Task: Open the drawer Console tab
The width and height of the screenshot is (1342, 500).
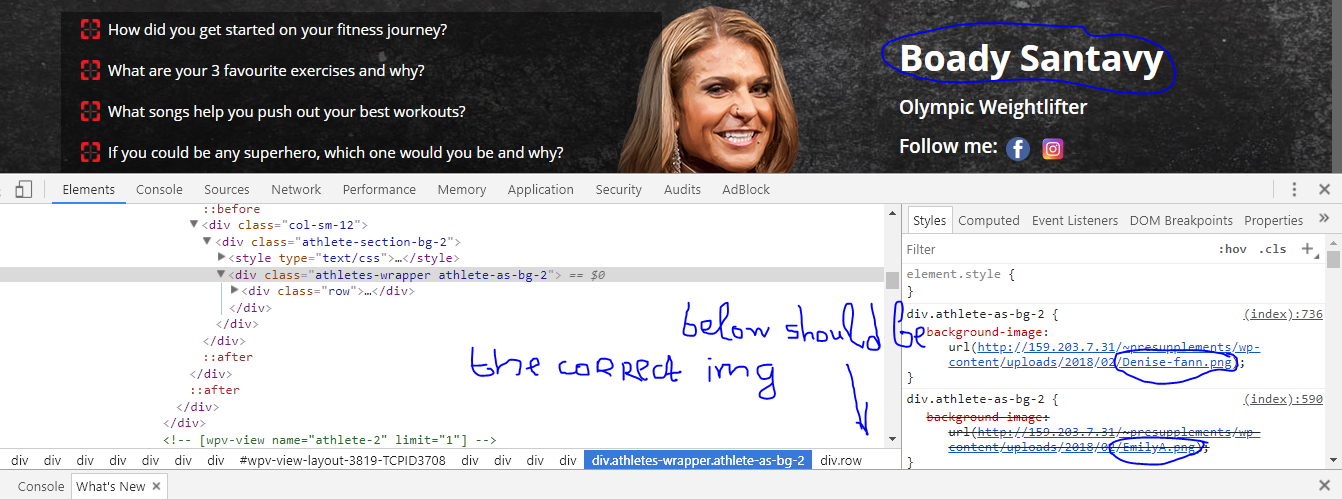Action: [x=41, y=486]
